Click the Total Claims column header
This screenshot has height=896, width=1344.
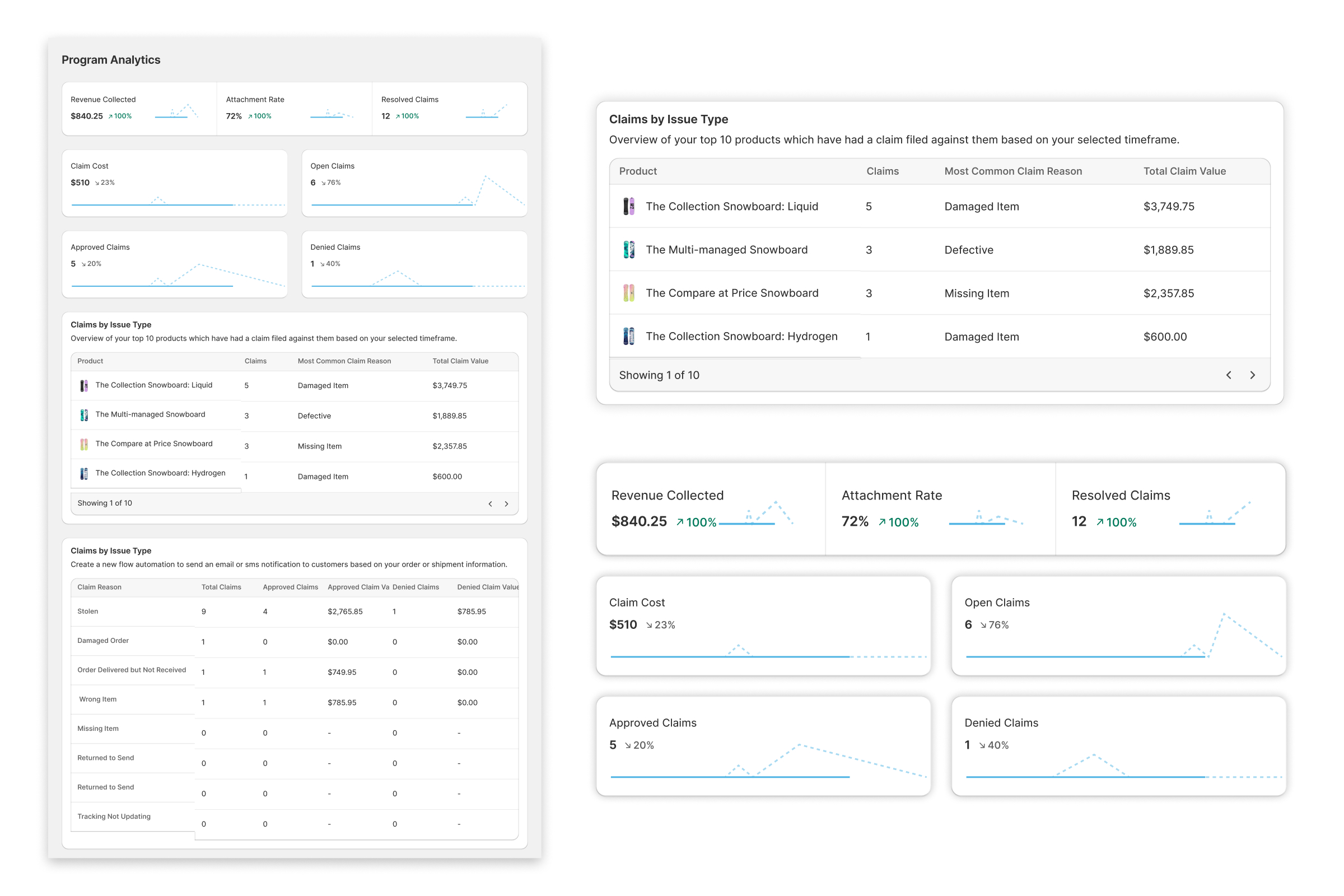click(221, 587)
